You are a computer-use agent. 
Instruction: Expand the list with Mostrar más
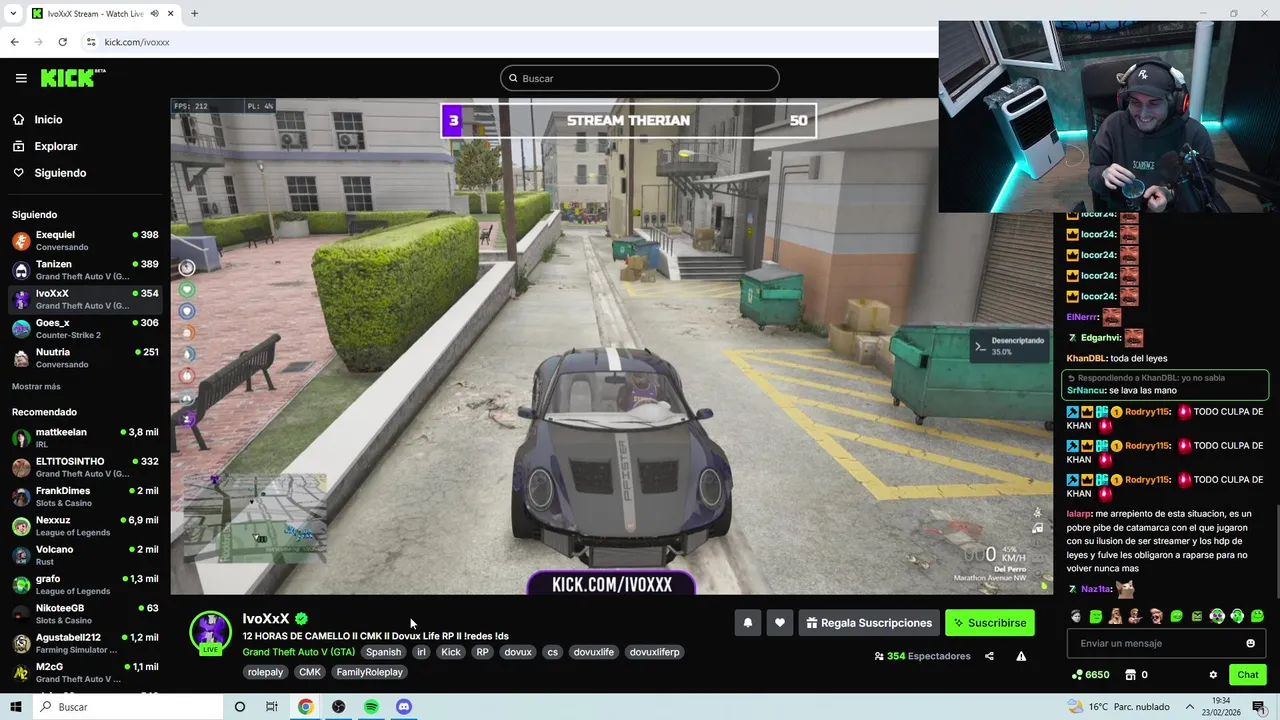coord(36,386)
